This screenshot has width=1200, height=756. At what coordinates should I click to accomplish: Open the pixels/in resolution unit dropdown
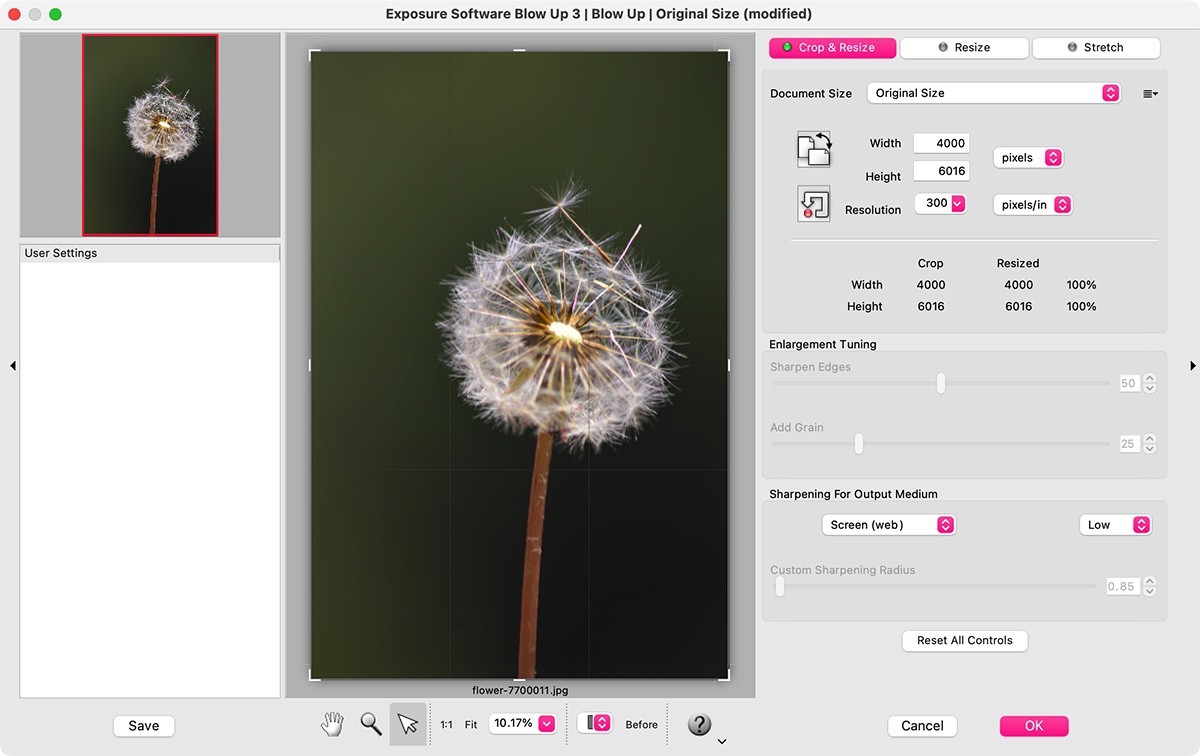click(x=1033, y=205)
